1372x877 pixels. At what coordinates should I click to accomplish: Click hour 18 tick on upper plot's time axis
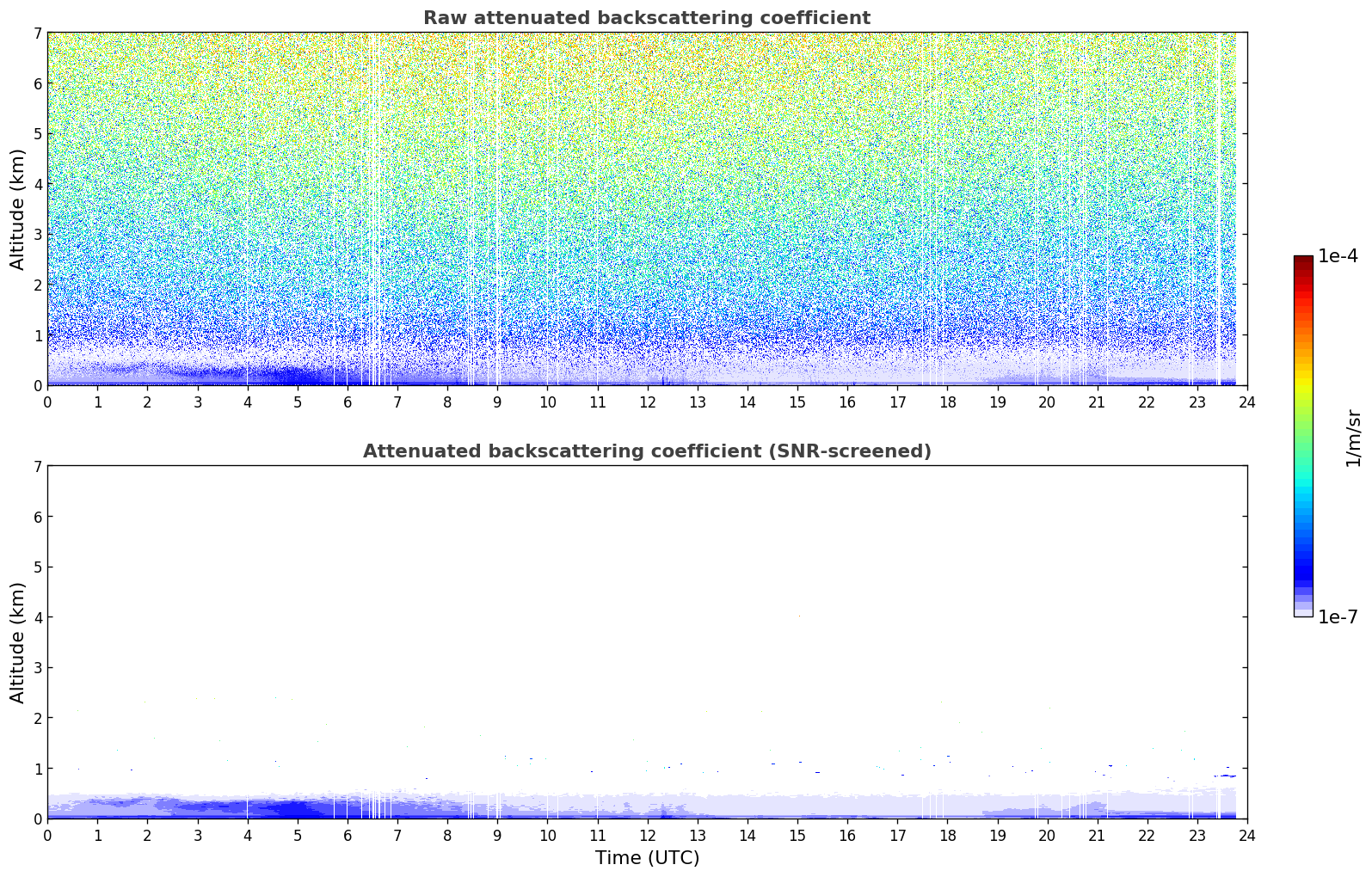tap(947, 402)
